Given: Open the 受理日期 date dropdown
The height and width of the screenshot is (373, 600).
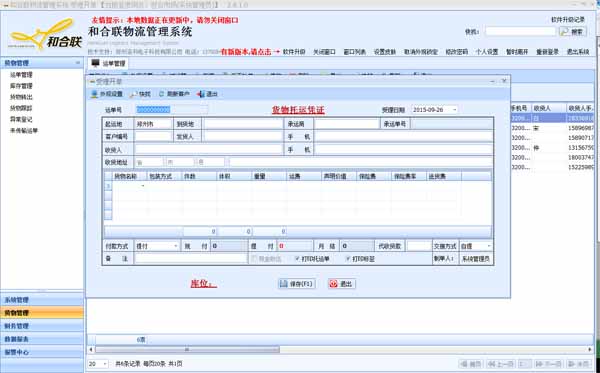Looking at the screenshot, I should tap(454, 110).
